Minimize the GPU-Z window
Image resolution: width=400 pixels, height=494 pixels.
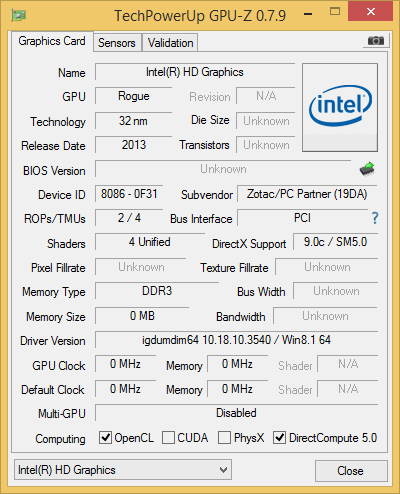[x=308, y=14]
